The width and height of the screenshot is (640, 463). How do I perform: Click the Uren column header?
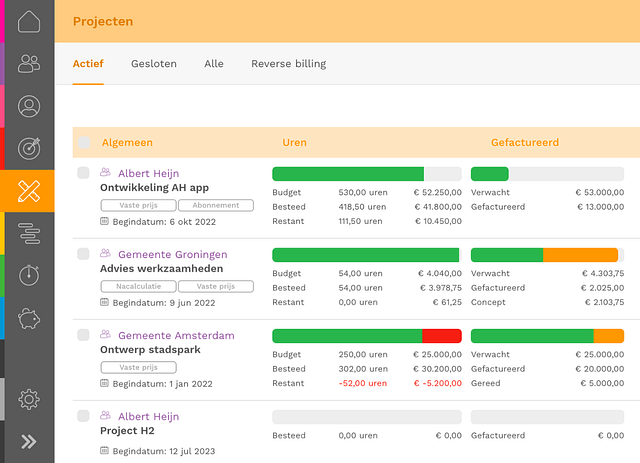point(294,142)
